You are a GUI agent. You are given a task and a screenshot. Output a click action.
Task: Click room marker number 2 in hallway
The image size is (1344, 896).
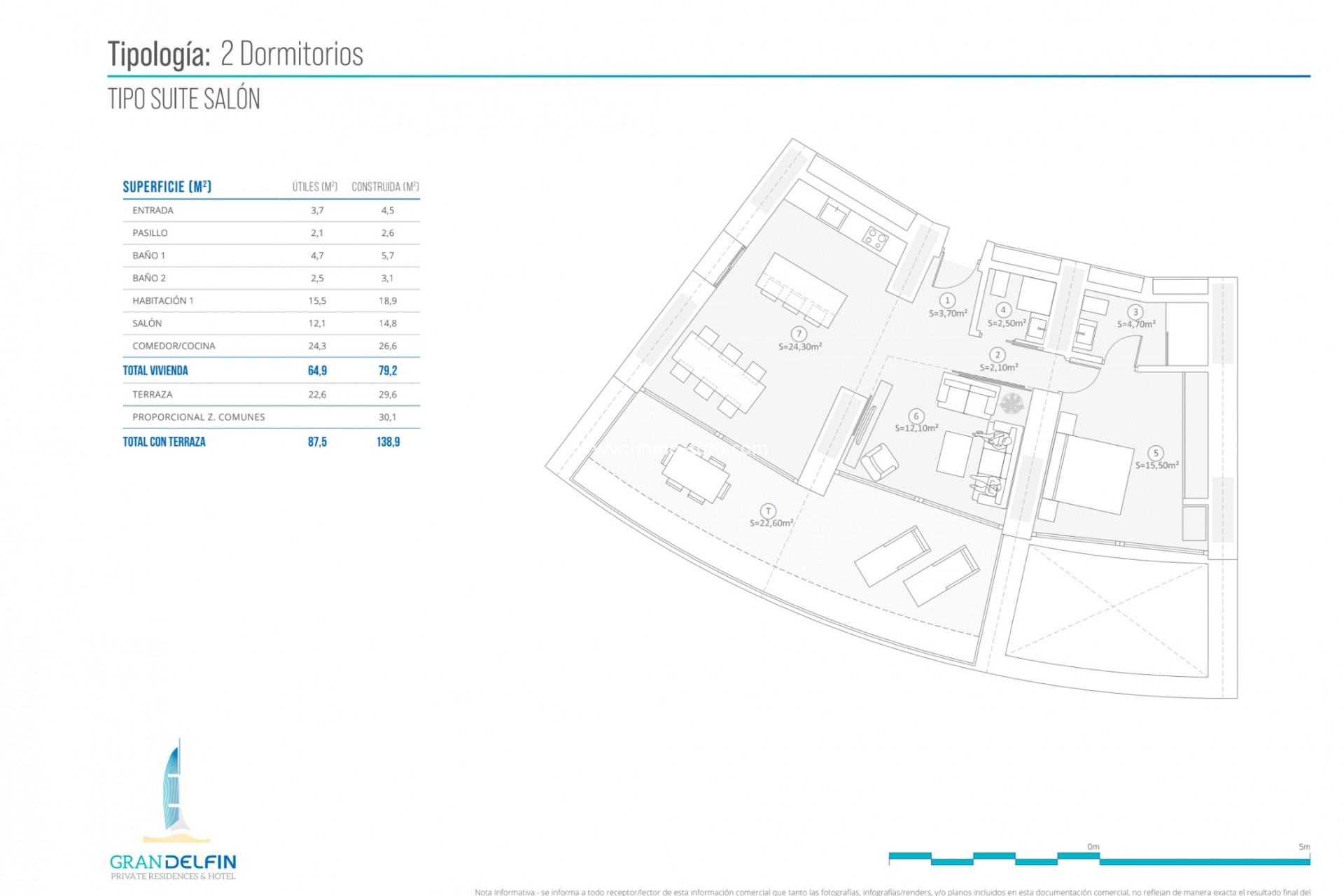pyautogui.click(x=997, y=355)
